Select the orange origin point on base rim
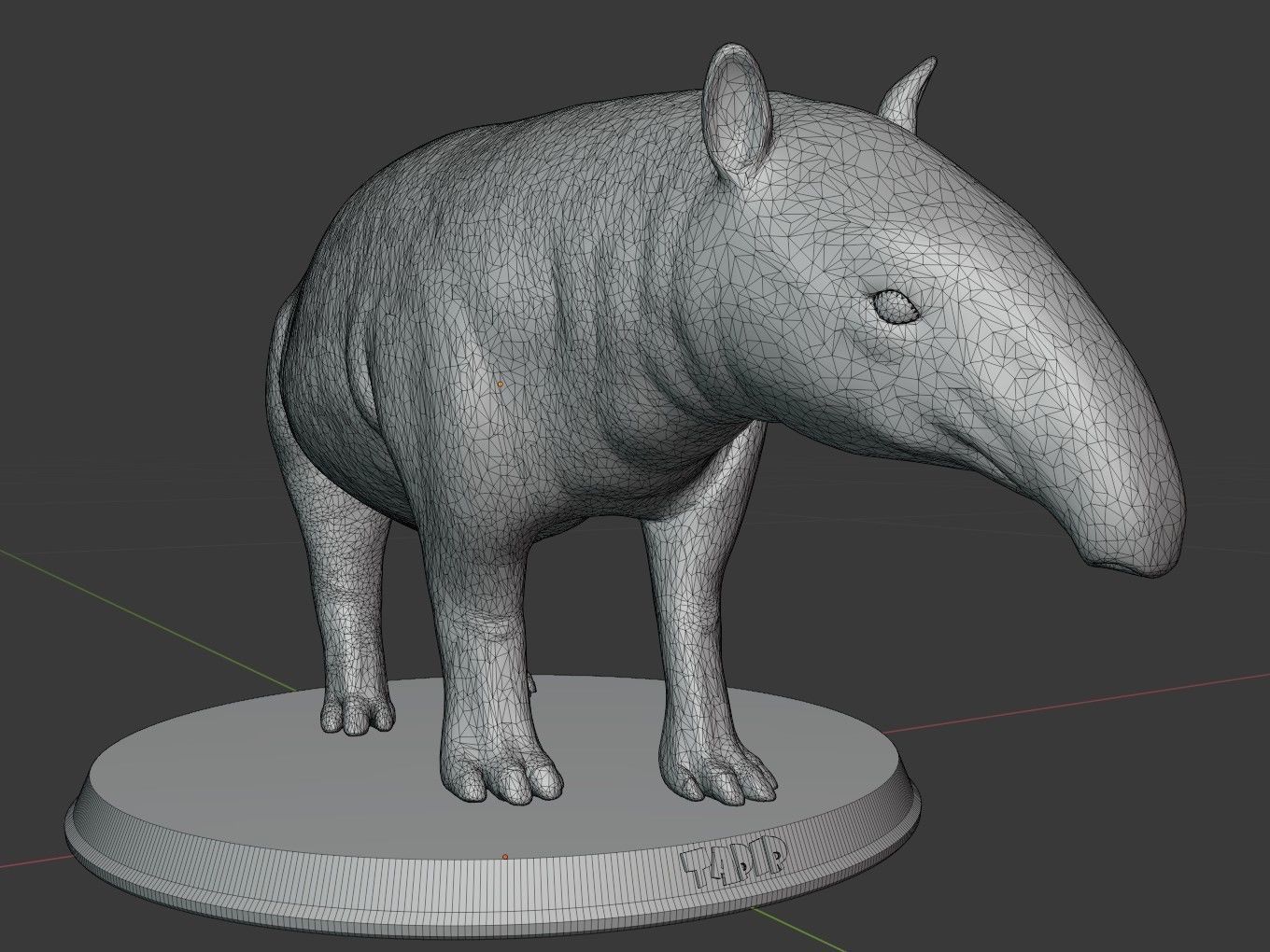This screenshot has width=1270, height=952. coord(505,857)
